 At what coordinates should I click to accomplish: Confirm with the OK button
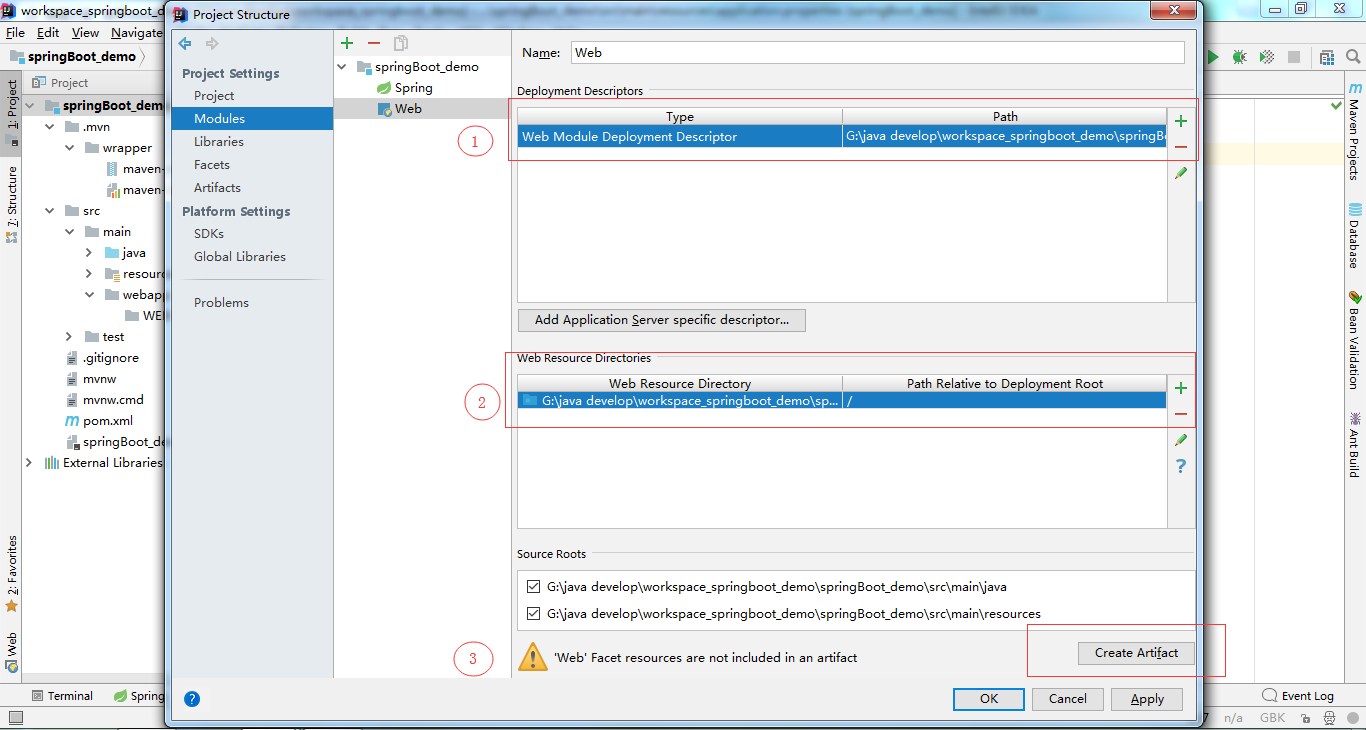[x=989, y=699]
